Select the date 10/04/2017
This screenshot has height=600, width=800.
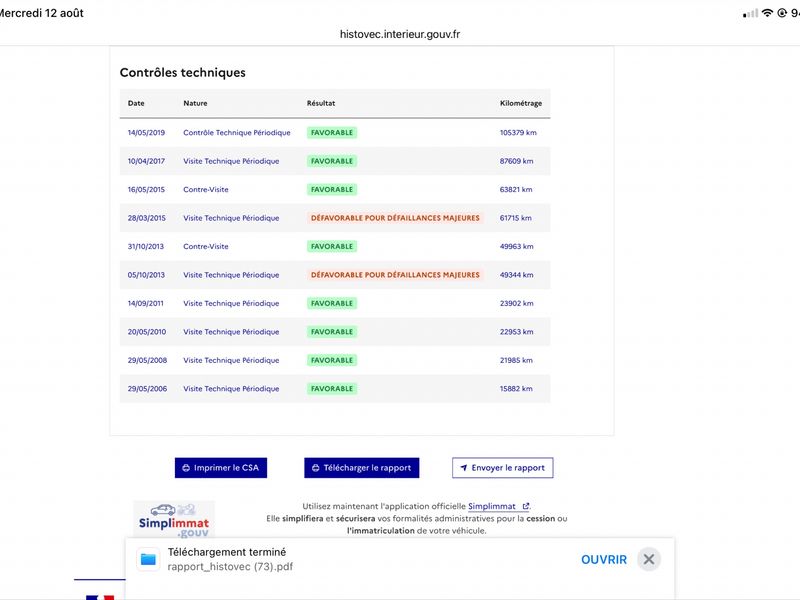[x=146, y=161]
